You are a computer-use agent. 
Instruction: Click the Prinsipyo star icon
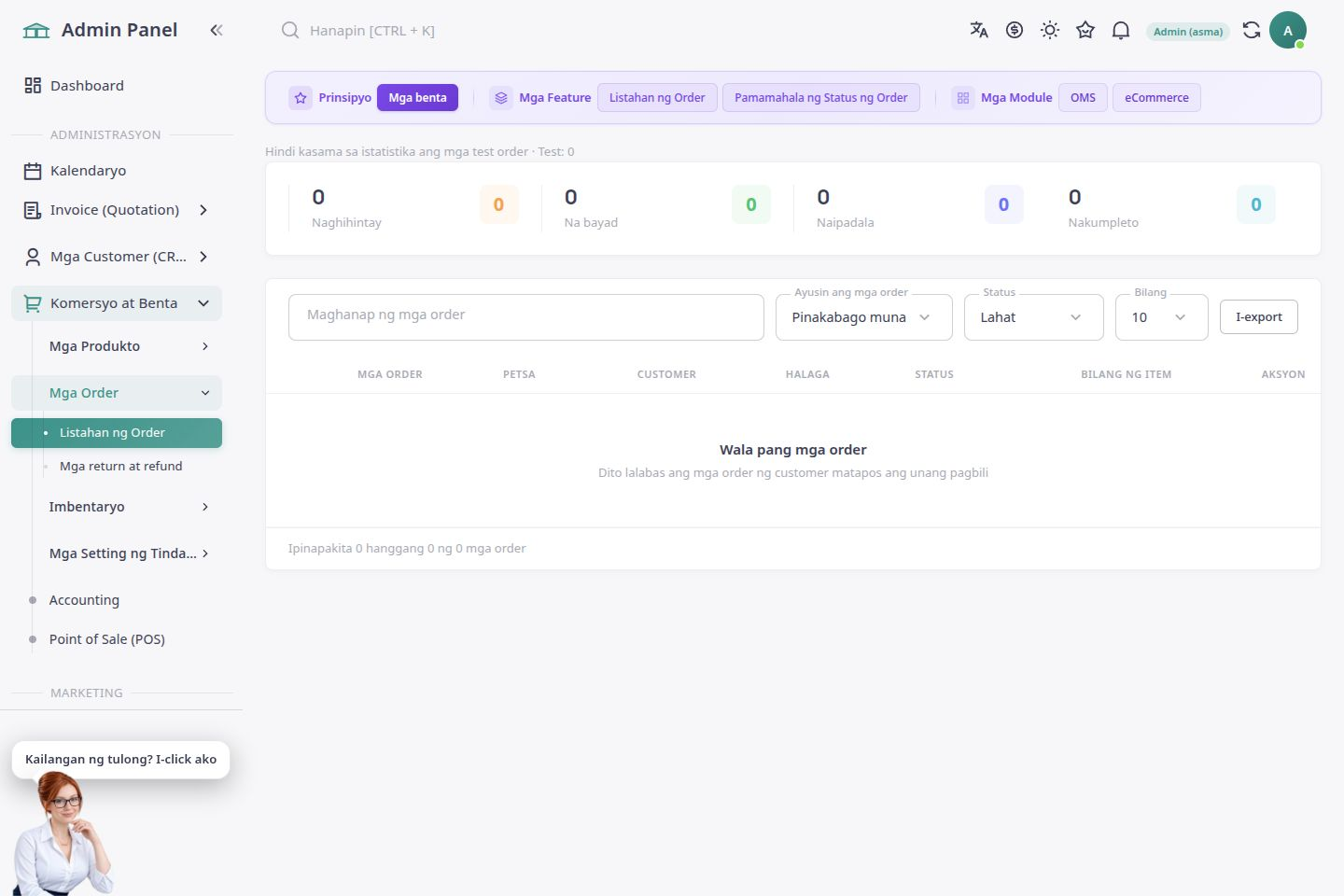pos(301,98)
